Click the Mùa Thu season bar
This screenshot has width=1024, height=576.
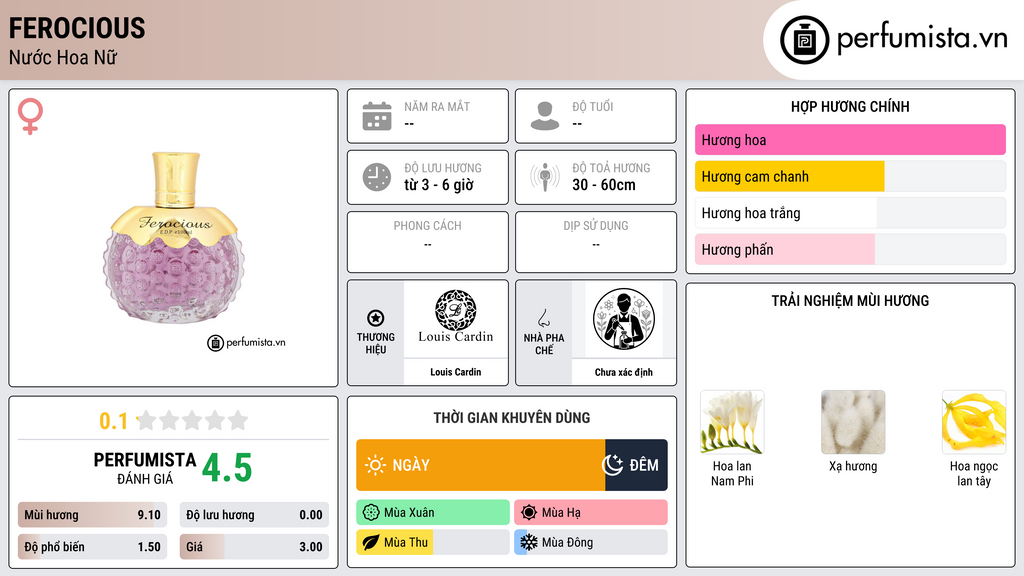(x=433, y=542)
